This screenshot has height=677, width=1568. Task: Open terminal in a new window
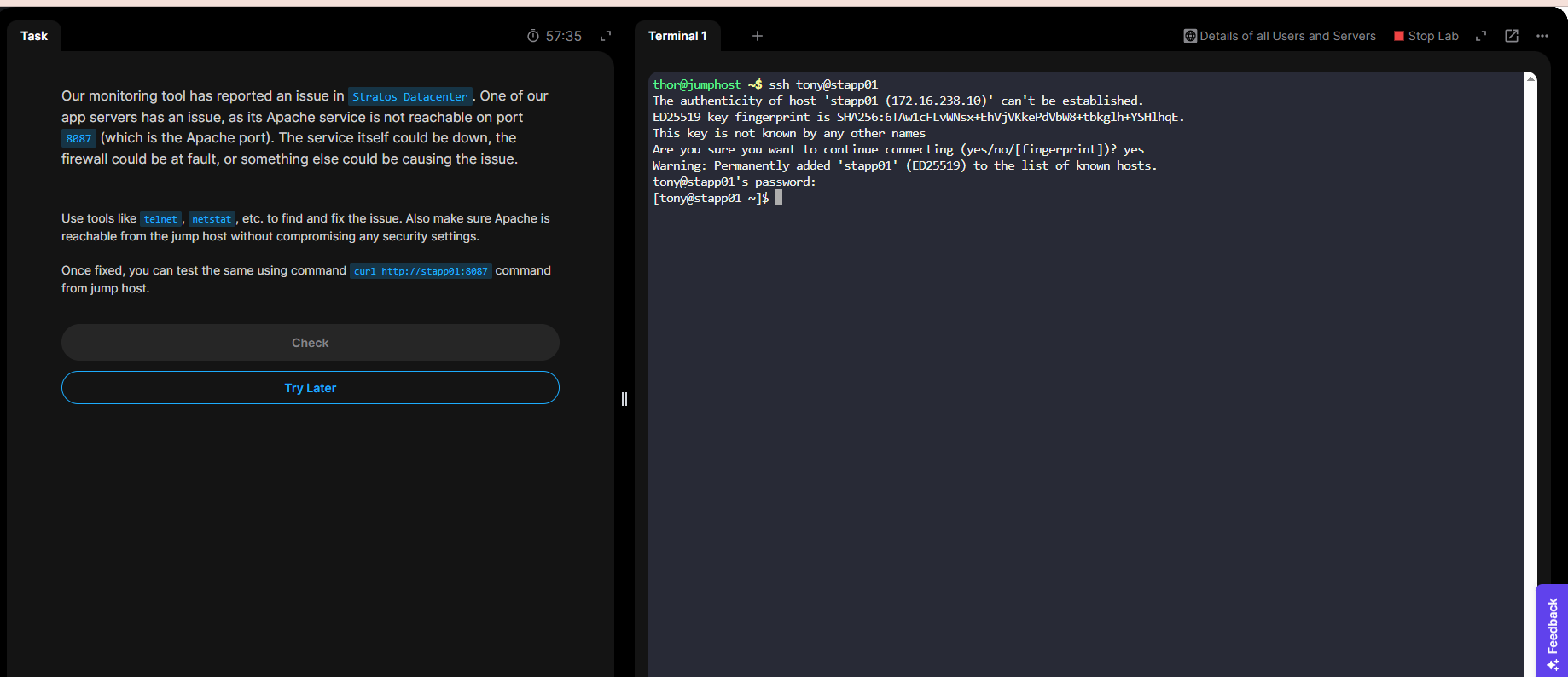[x=1512, y=36]
